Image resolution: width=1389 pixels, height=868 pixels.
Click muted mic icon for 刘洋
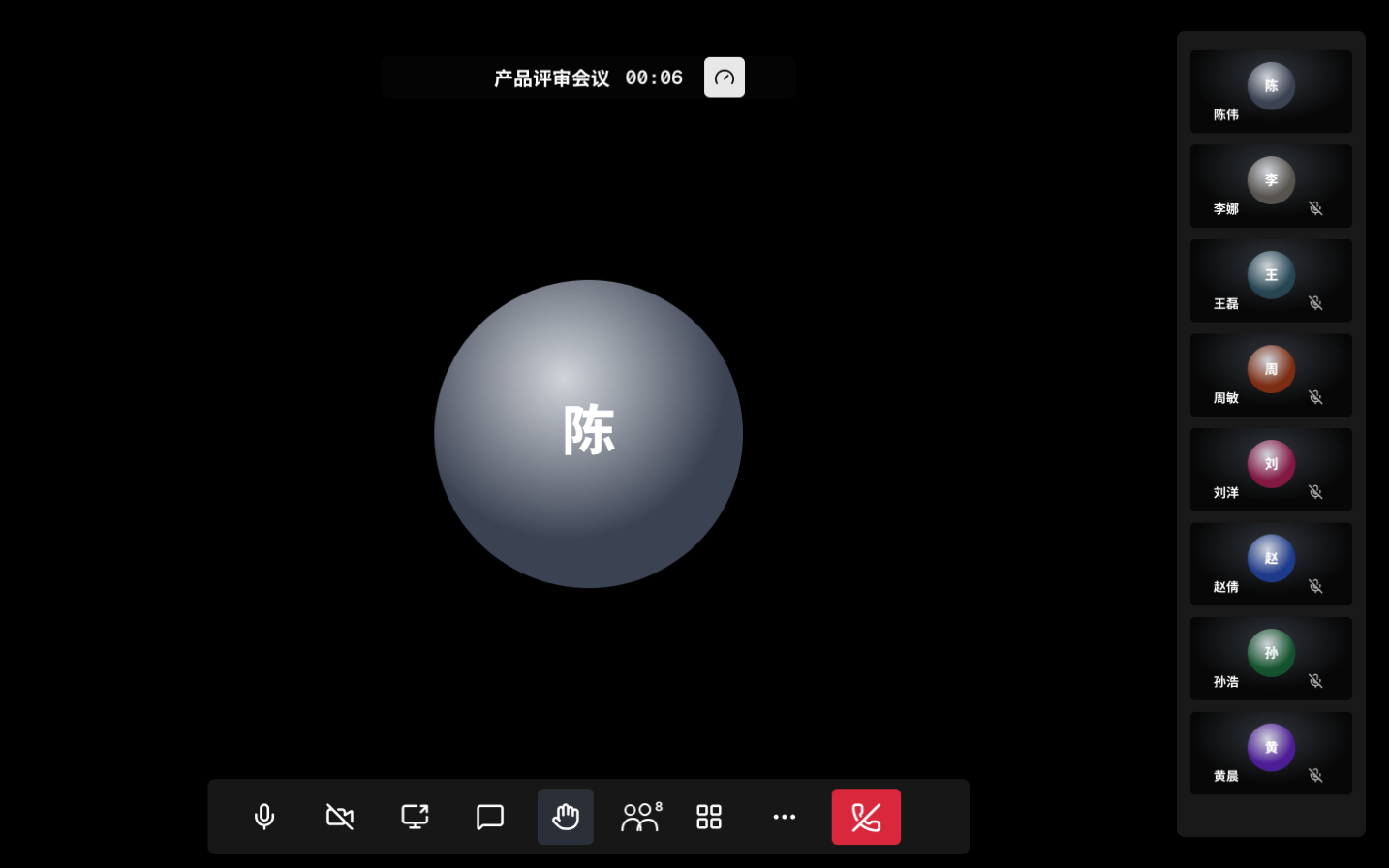[x=1315, y=492]
